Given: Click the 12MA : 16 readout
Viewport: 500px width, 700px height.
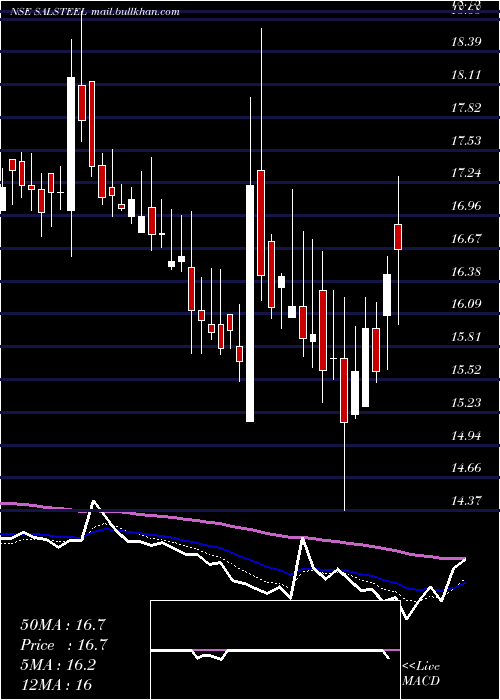Looking at the screenshot, I should [x=56, y=684].
